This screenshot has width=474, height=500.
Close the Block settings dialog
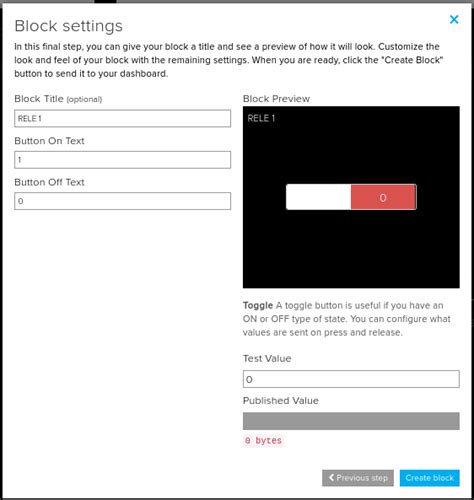click(x=454, y=19)
